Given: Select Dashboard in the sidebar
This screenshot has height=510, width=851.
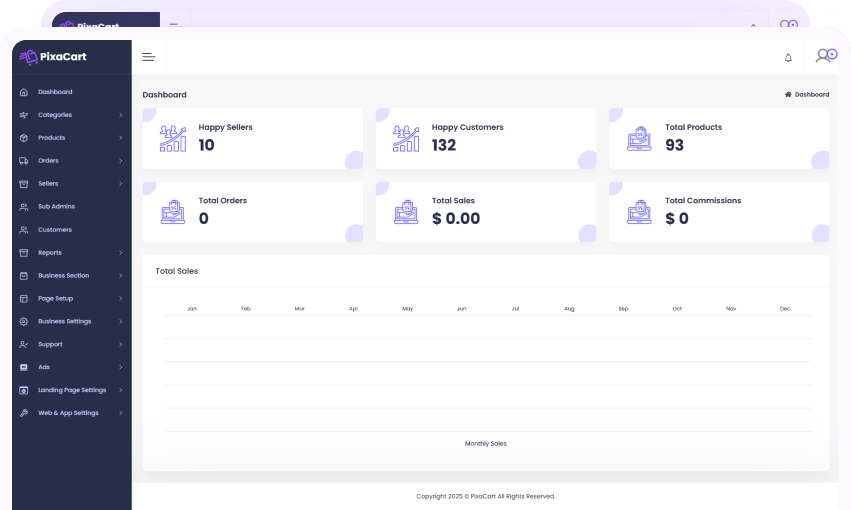Looking at the screenshot, I should [x=55, y=92].
